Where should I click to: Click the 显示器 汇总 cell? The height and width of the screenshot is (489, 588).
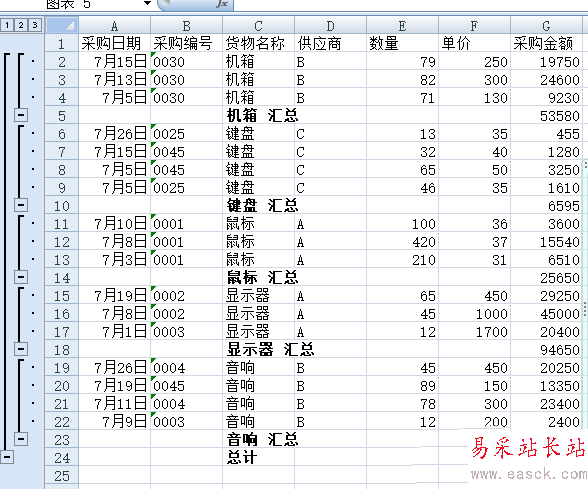click(258, 350)
